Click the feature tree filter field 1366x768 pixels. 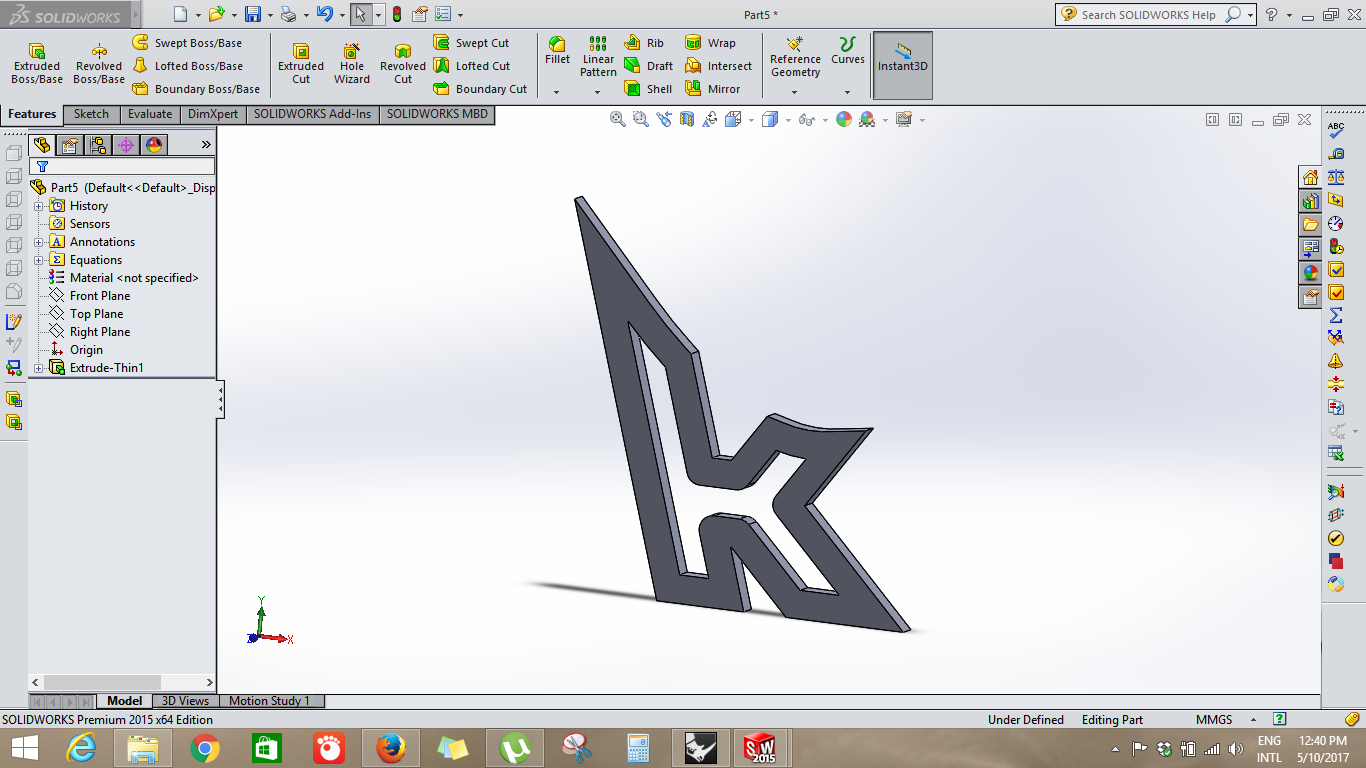(122, 167)
